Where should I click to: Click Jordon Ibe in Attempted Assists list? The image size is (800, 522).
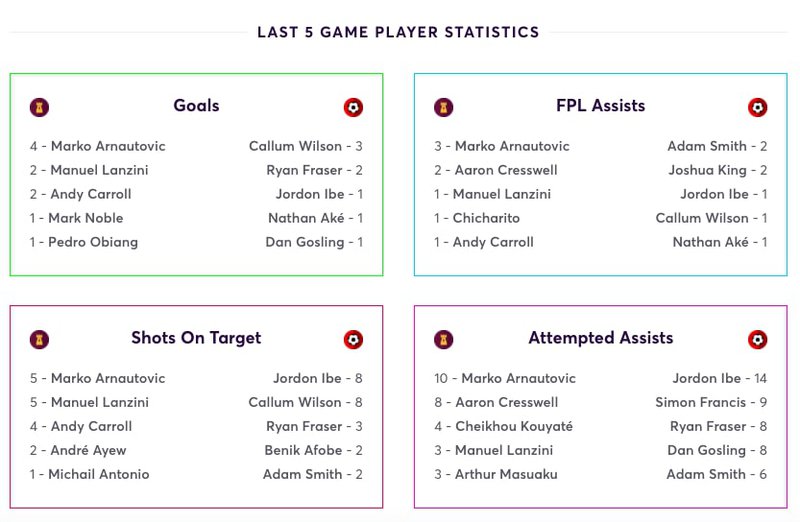pyautogui.click(x=707, y=378)
